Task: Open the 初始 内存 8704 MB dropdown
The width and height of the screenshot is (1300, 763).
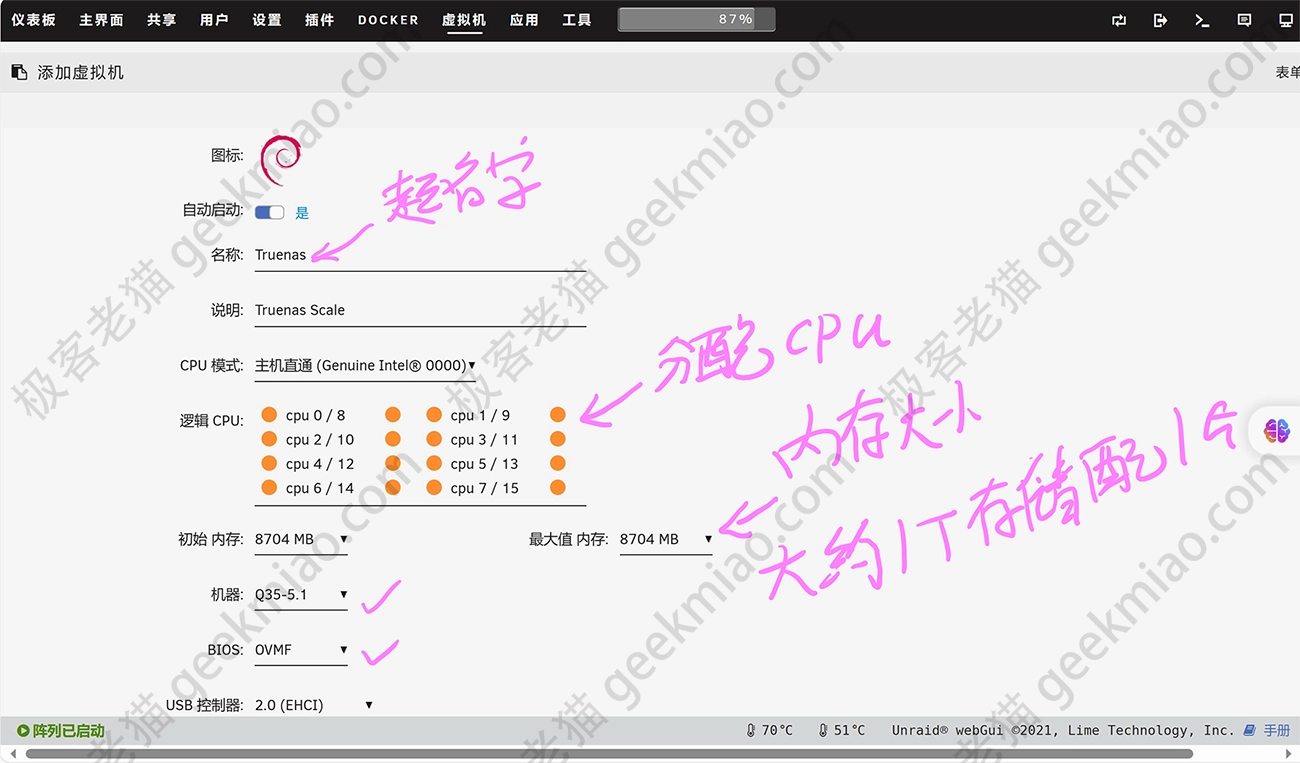Action: click(301, 540)
